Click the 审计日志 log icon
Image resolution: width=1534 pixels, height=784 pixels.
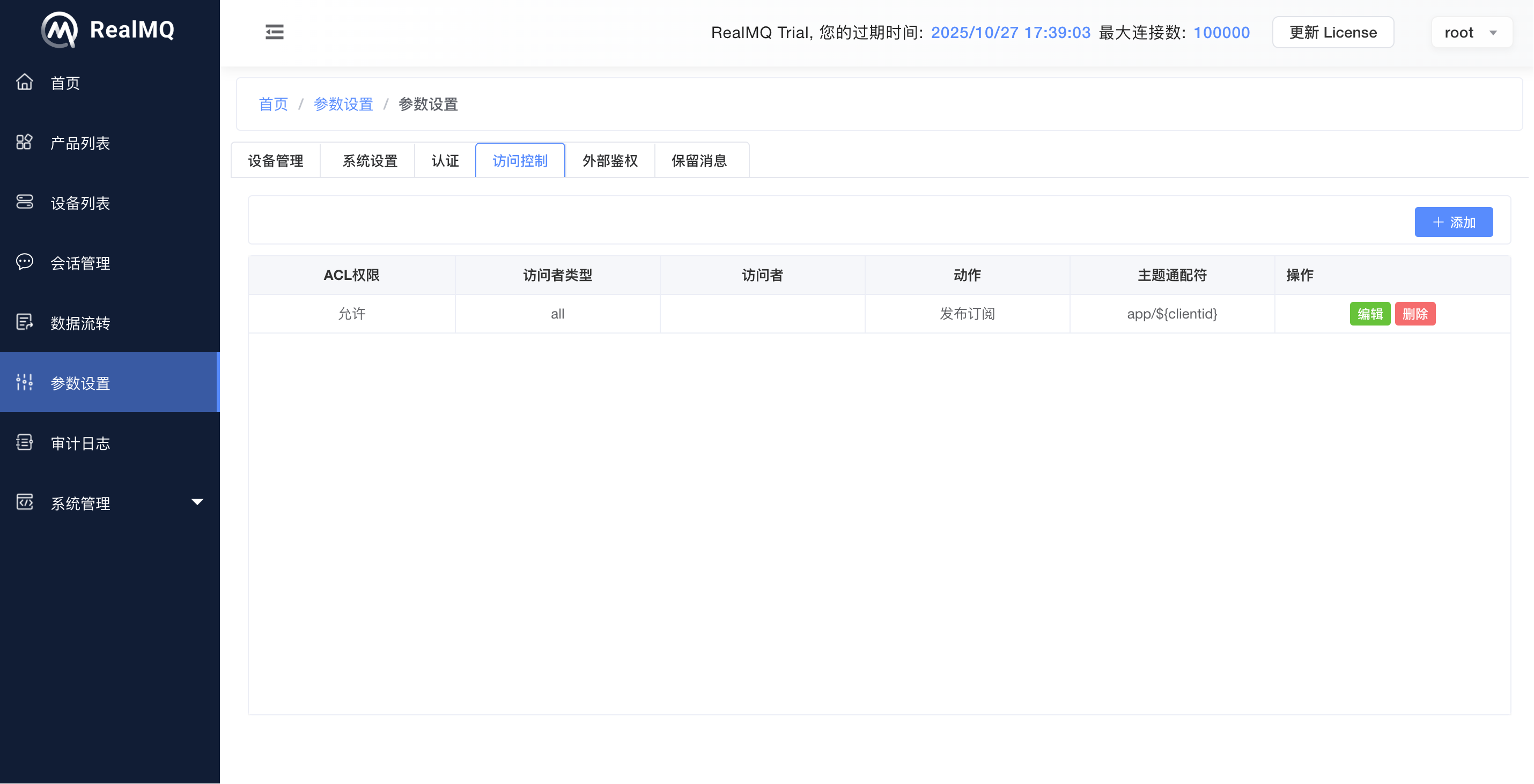pos(25,442)
